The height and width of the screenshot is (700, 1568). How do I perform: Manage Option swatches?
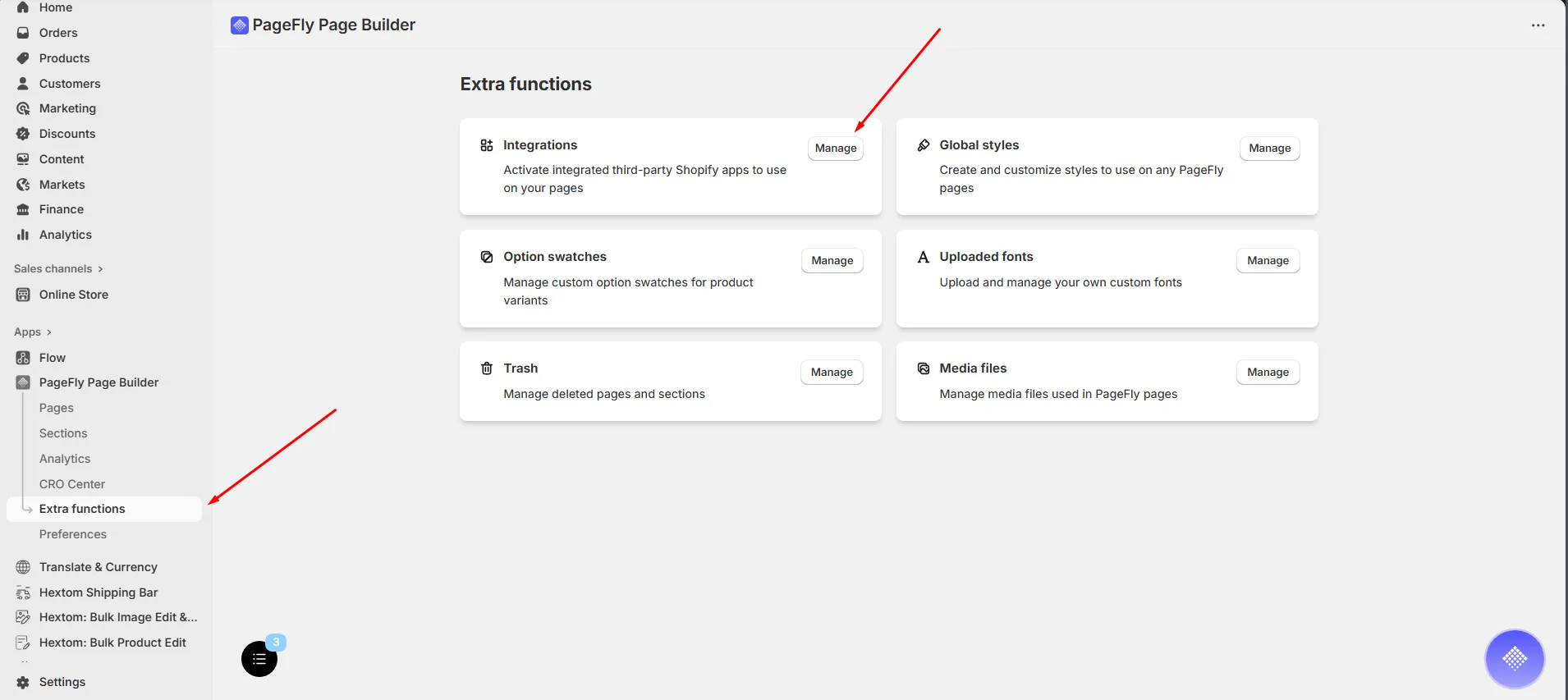tap(832, 260)
